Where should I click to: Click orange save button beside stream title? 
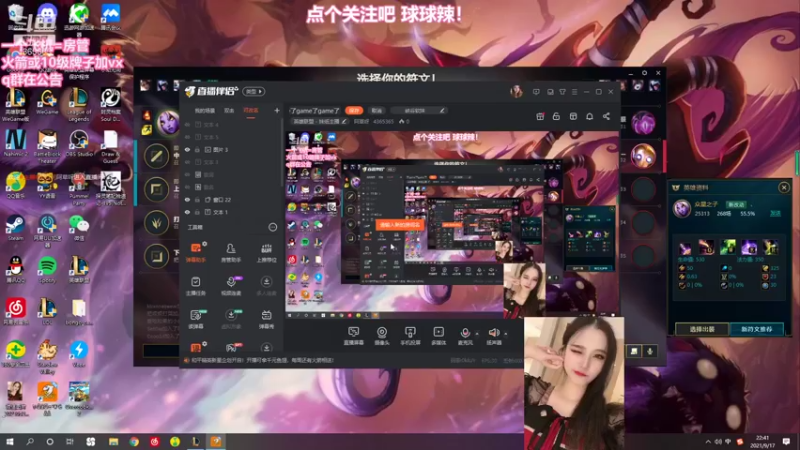click(x=354, y=110)
